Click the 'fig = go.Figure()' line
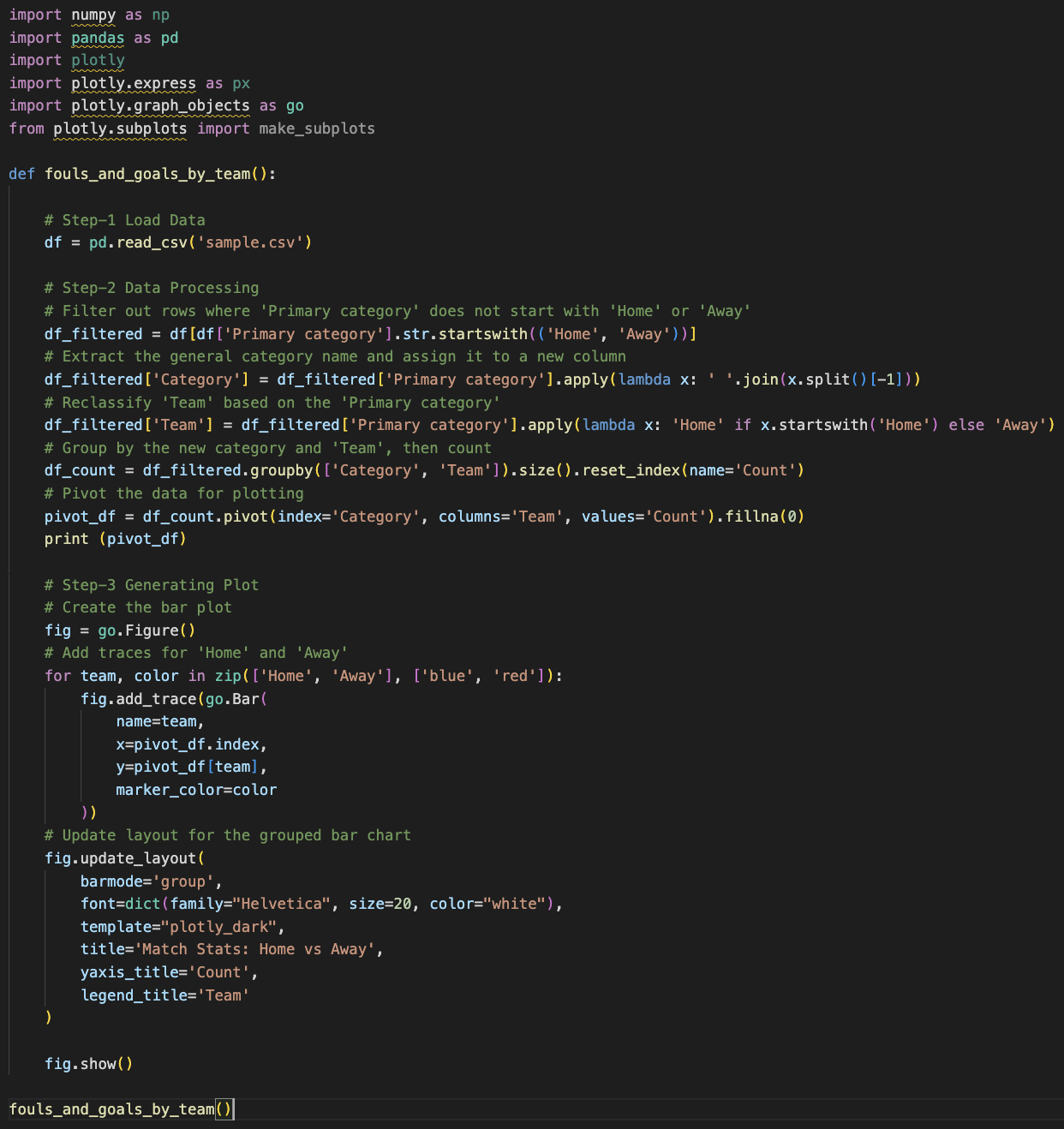The width and height of the screenshot is (1064, 1129). (120, 630)
